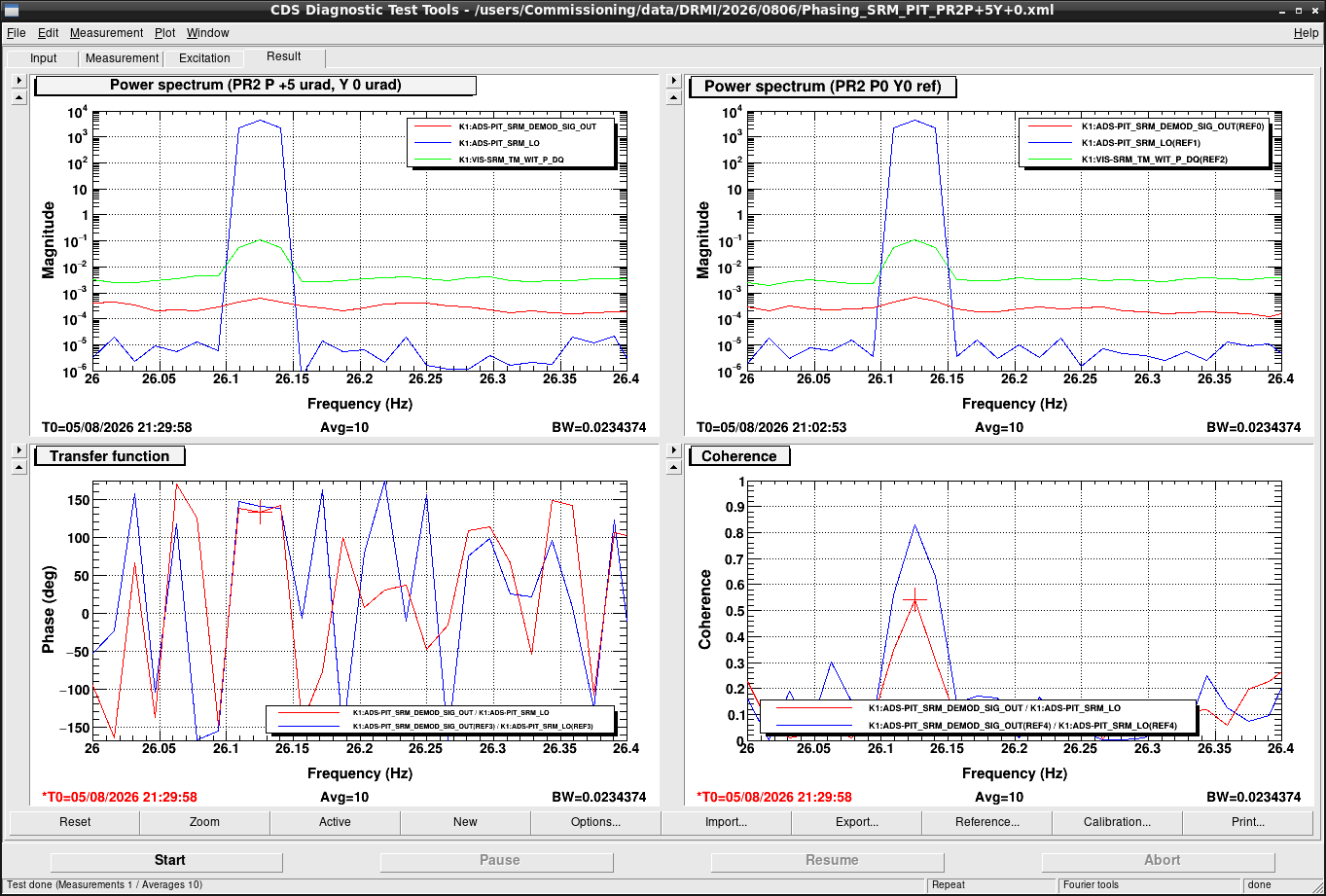Viewport: 1326px width, 896px height.
Task: Click the right-arrow button beside the PR2 P0 Y0 ref plot
Action: [673, 82]
